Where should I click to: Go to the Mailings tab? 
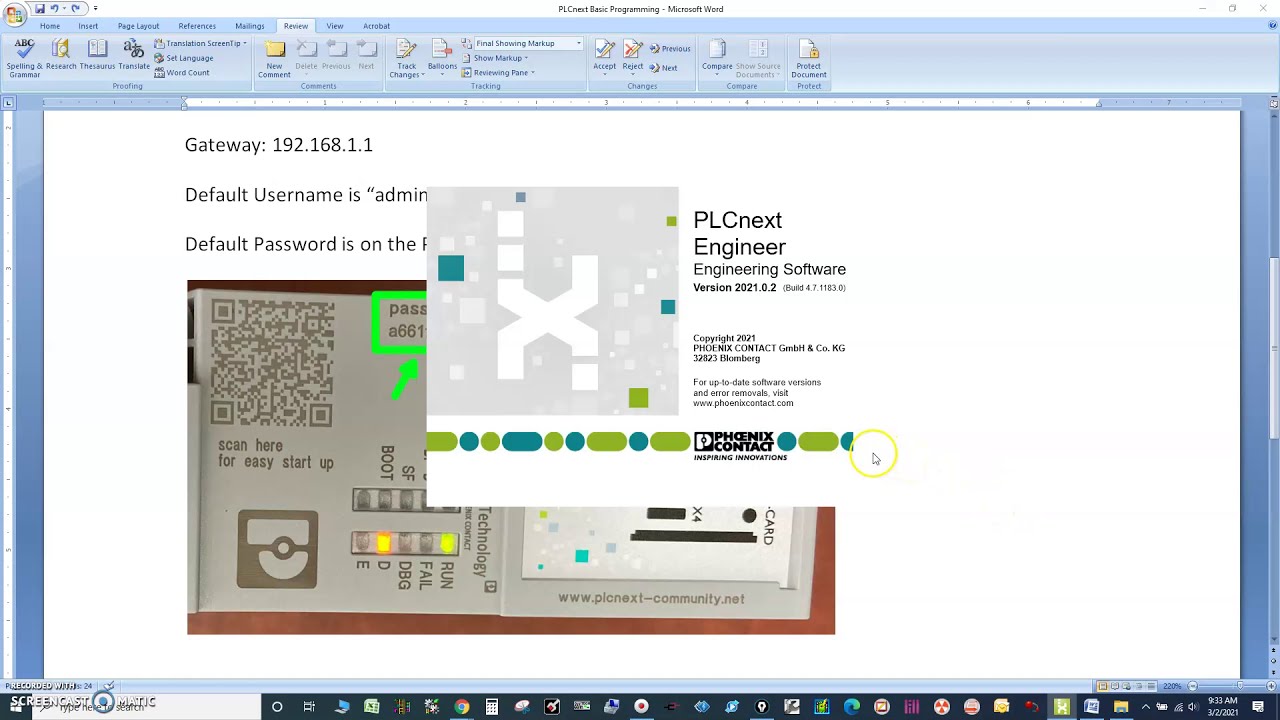pos(250,26)
